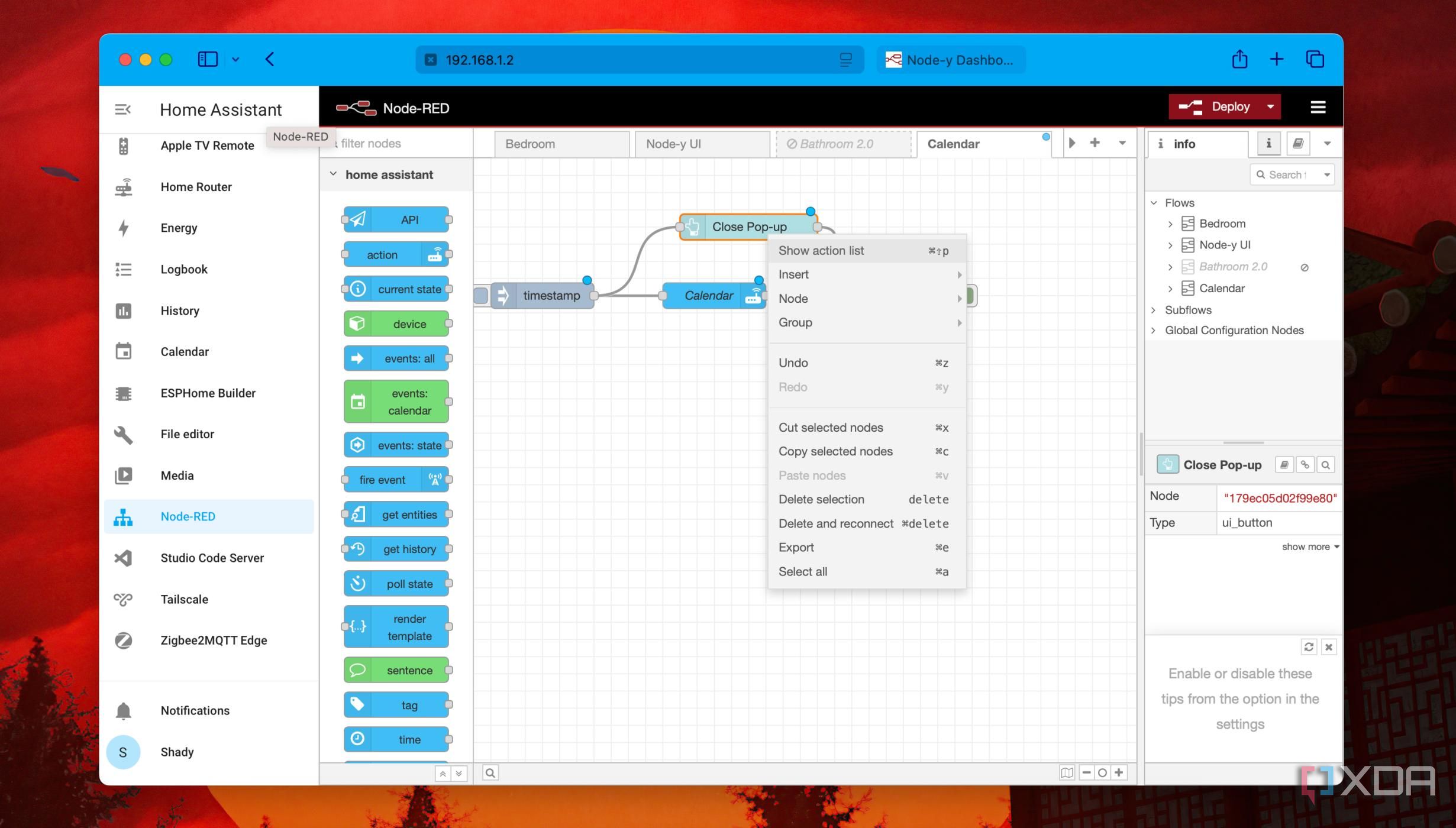Click the timestamp inject node trigger button

481,295
